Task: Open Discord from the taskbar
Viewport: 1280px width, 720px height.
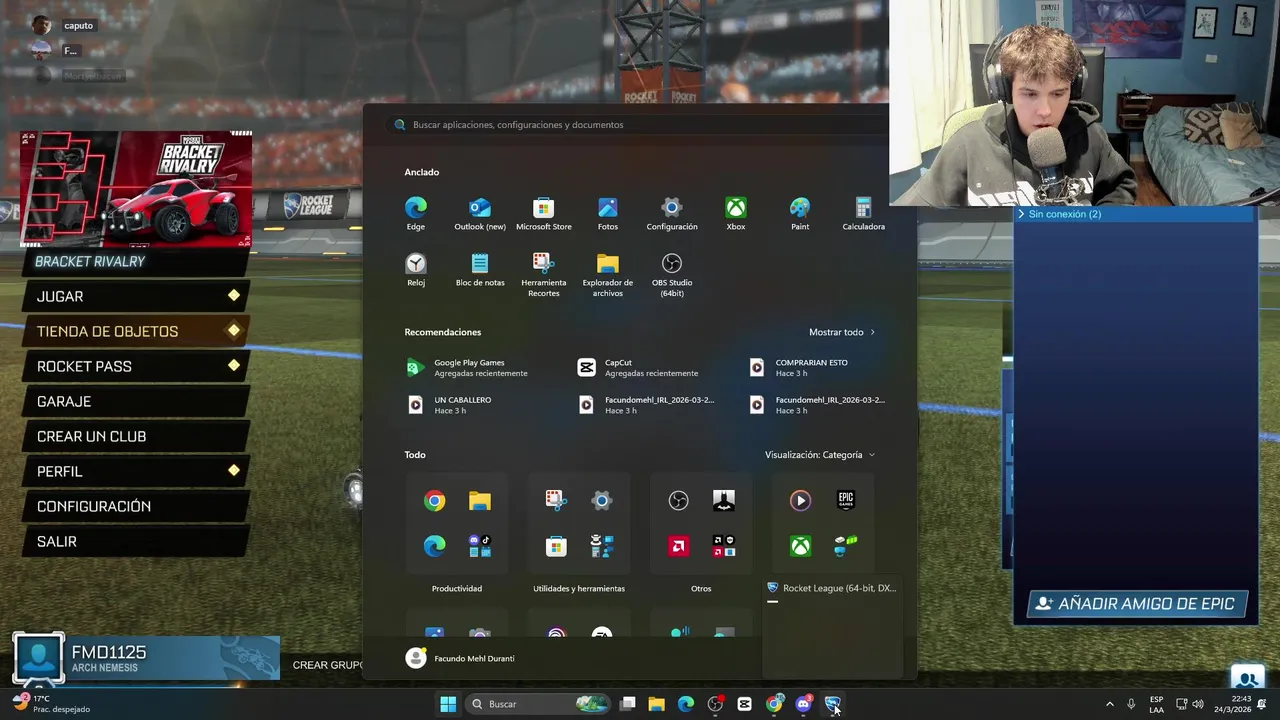Action: tap(803, 704)
